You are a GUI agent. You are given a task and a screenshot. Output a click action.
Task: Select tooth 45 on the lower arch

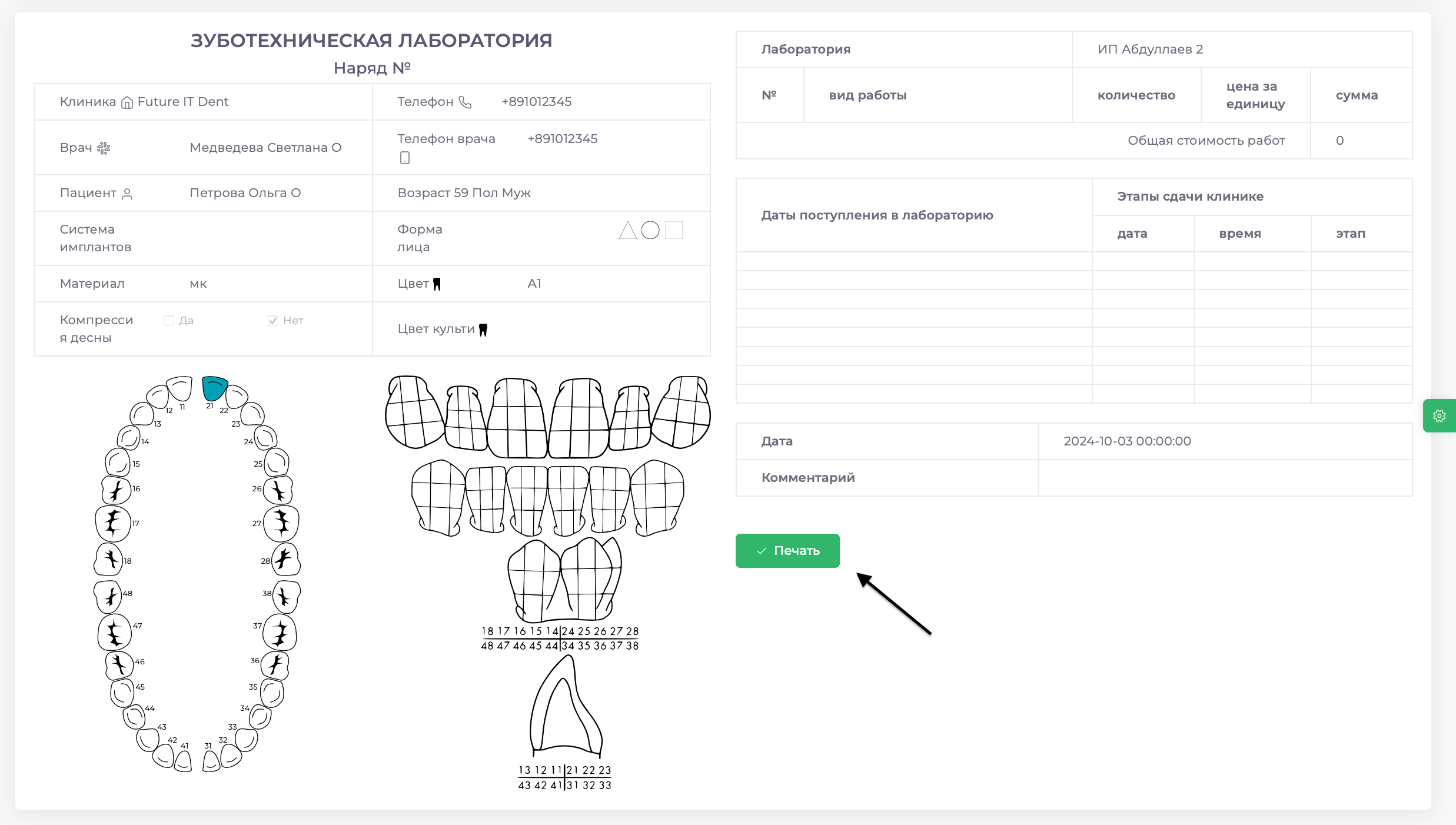122,693
